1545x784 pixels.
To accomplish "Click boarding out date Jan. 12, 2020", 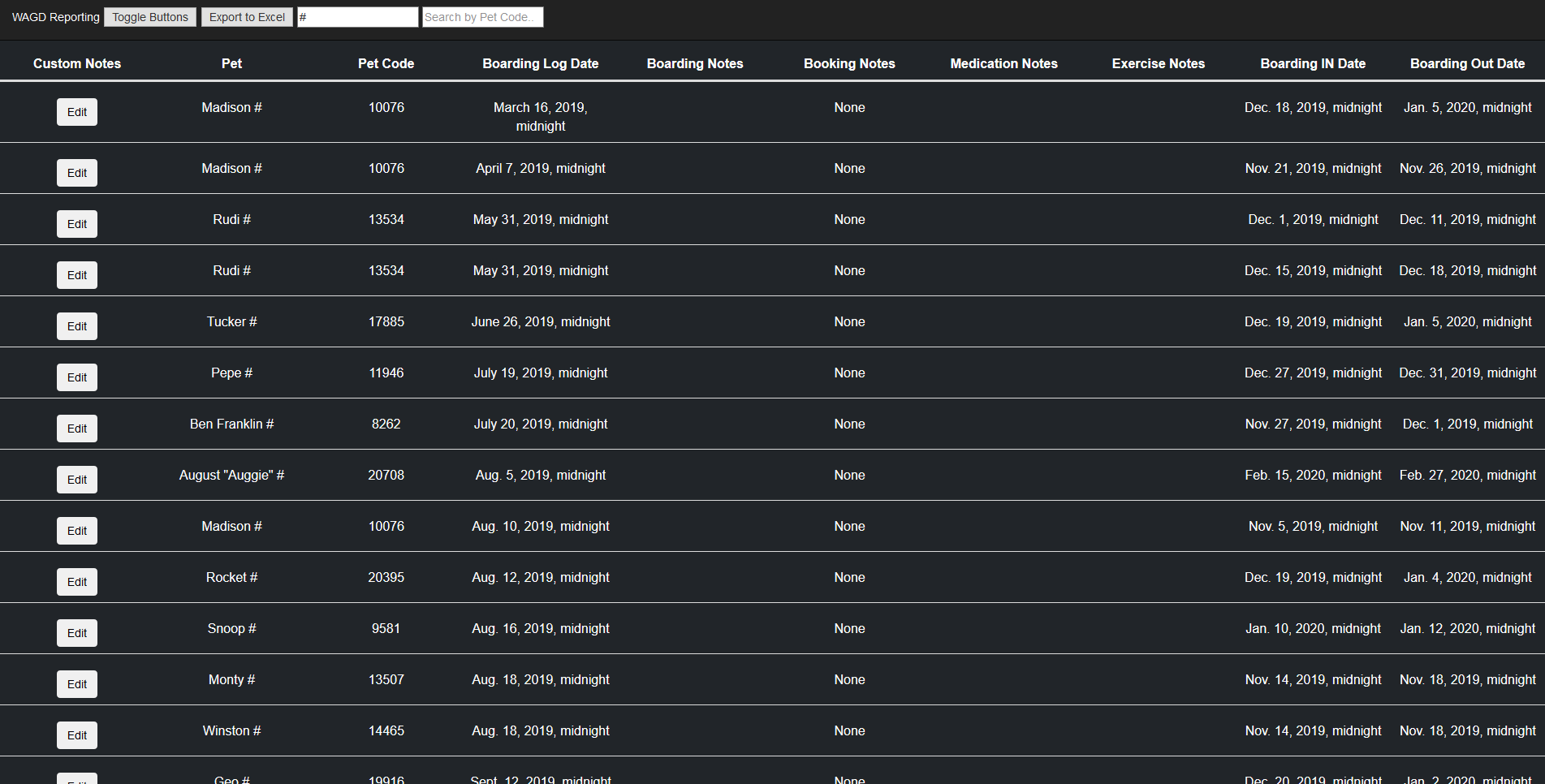I will coord(1468,628).
